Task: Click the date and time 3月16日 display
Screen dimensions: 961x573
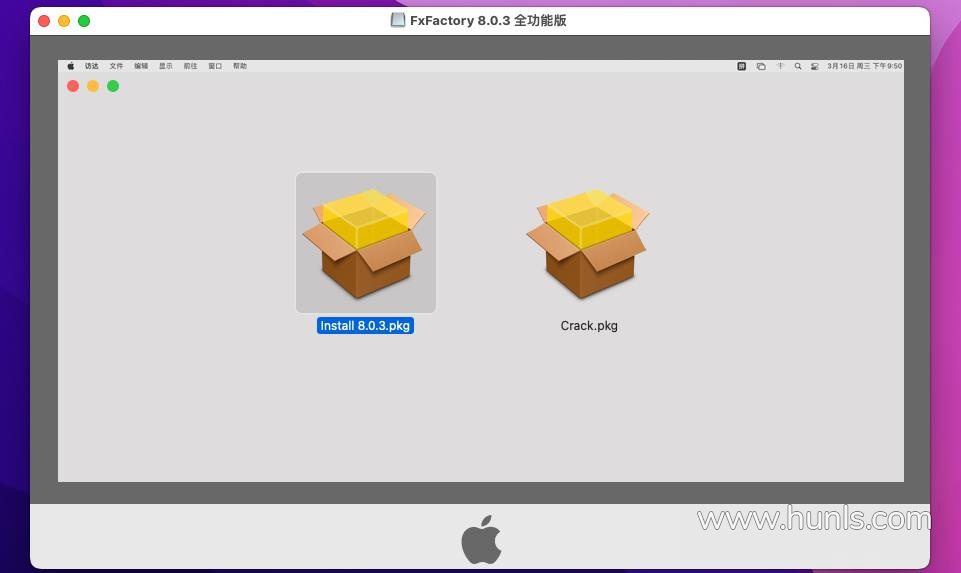Action: [864, 66]
